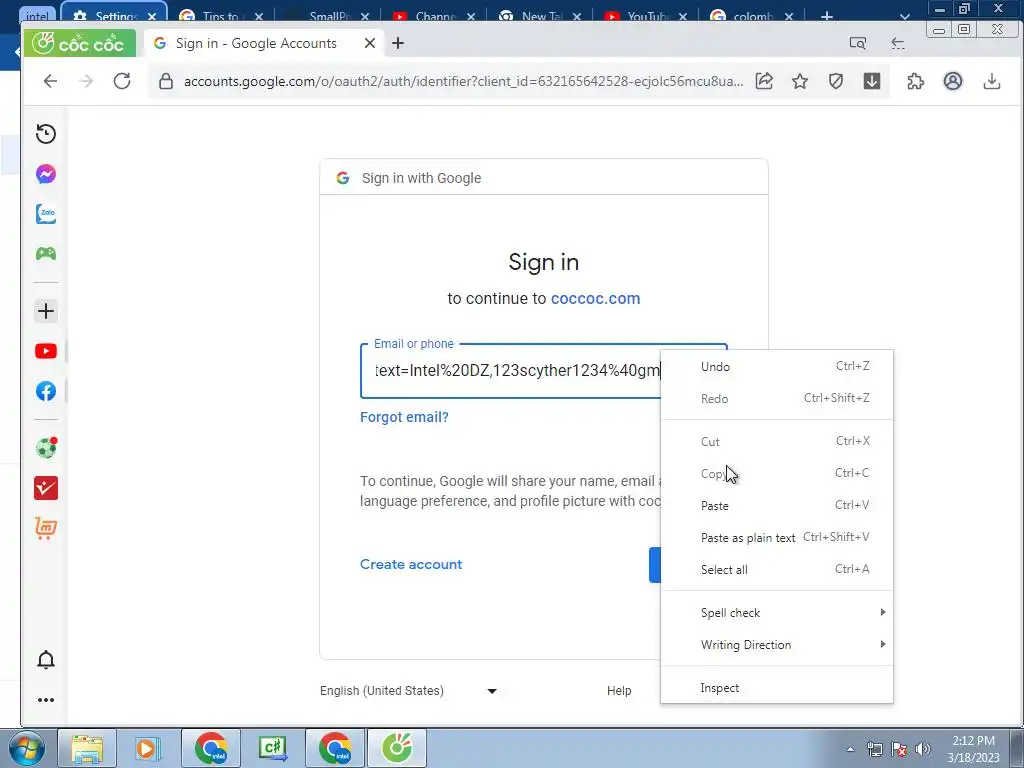This screenshot has height=768, width=1024.
Task: Close the Sign in - Google Accounts tab
Action: pyautogui.click(x=370, y=43)
